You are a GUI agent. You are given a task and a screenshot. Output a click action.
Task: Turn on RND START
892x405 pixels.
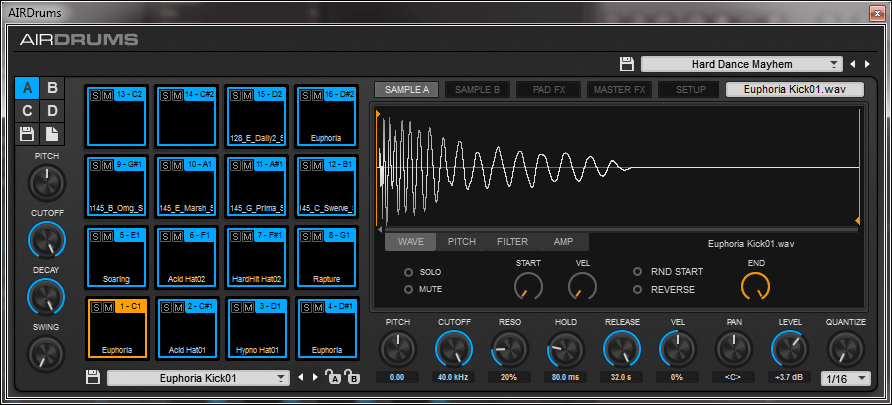point(638,271)
